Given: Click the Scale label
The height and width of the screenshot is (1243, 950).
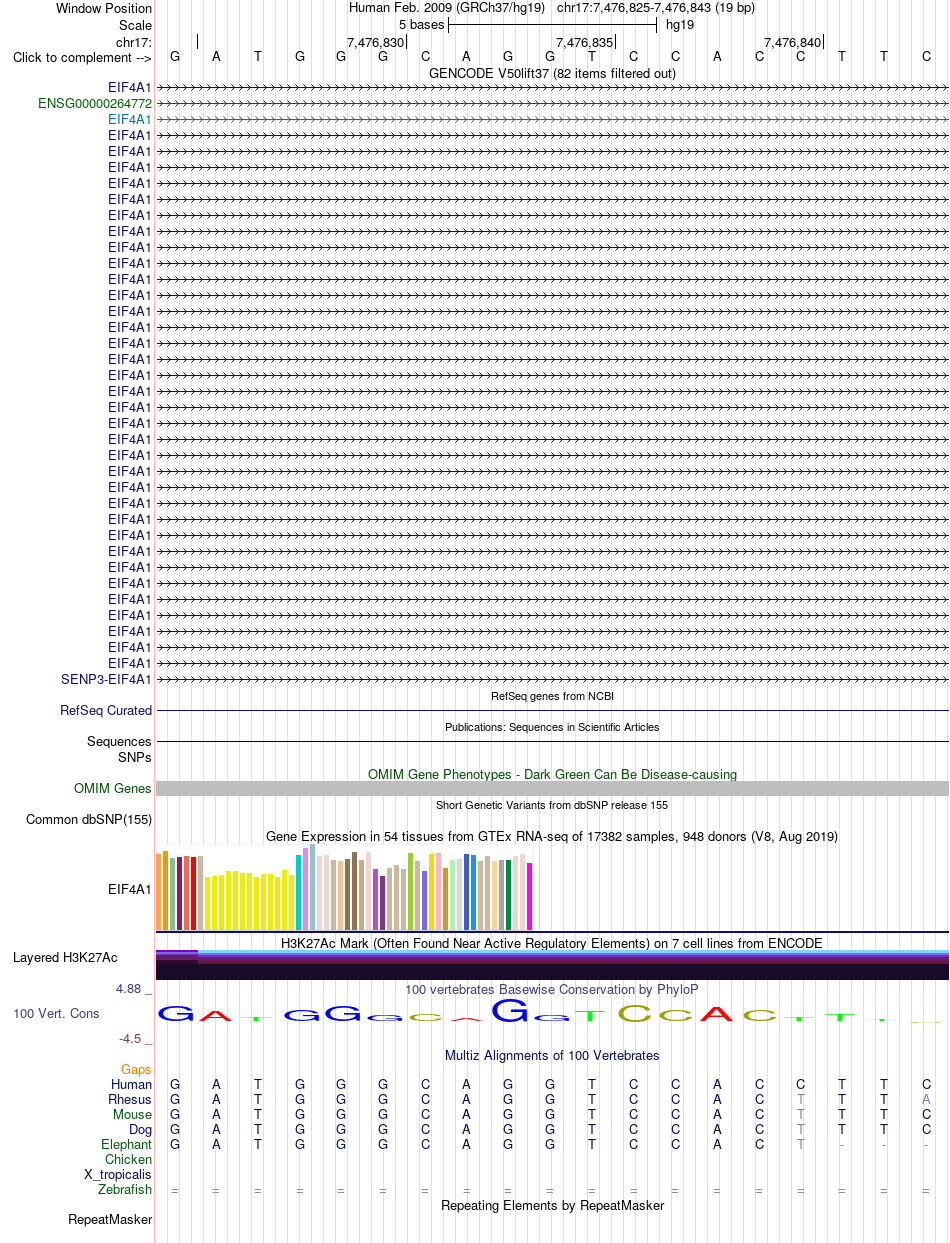Looking at the screenshot, I should point(135,25).
